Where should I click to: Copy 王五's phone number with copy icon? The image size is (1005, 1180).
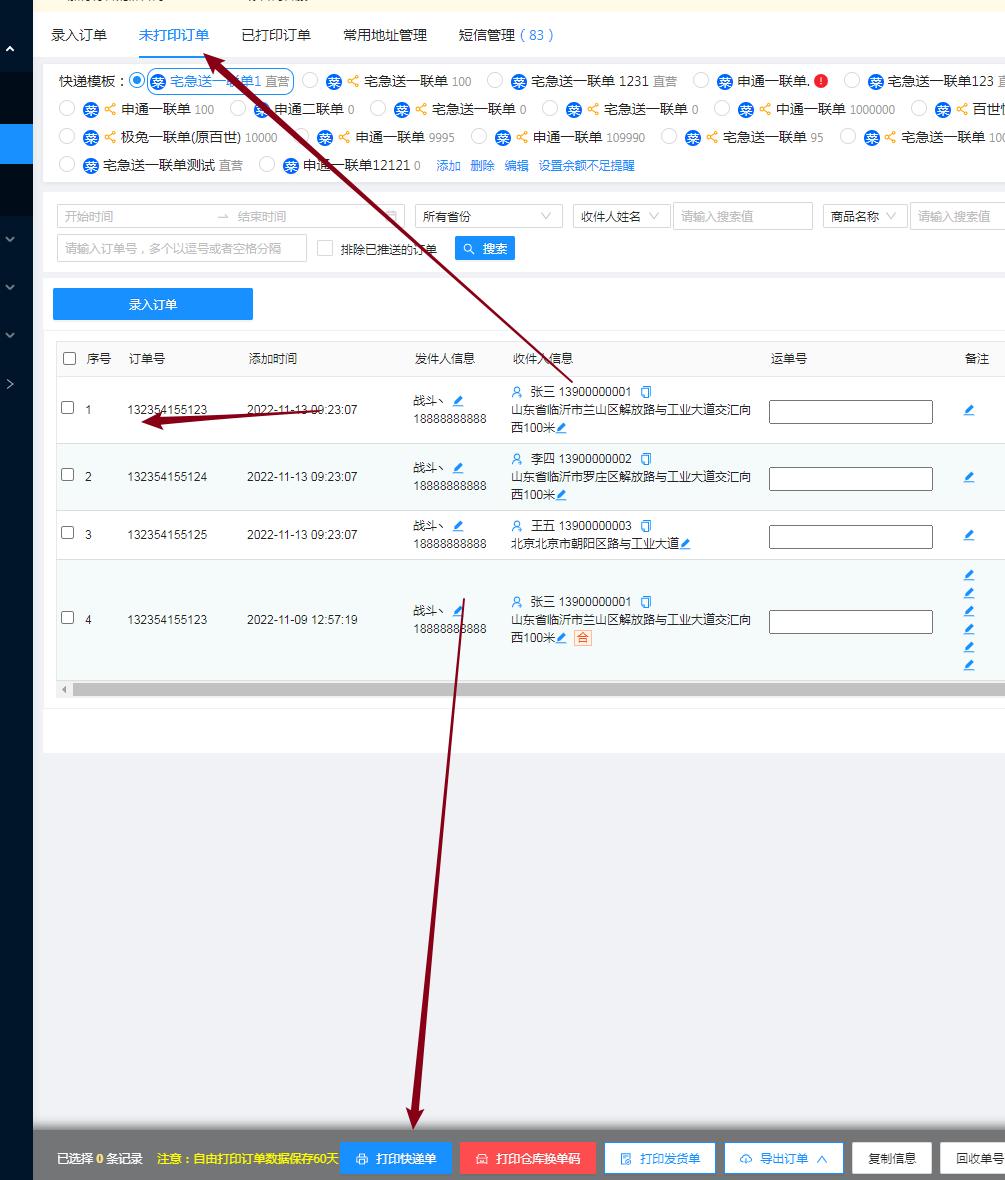tap(646, 525)
